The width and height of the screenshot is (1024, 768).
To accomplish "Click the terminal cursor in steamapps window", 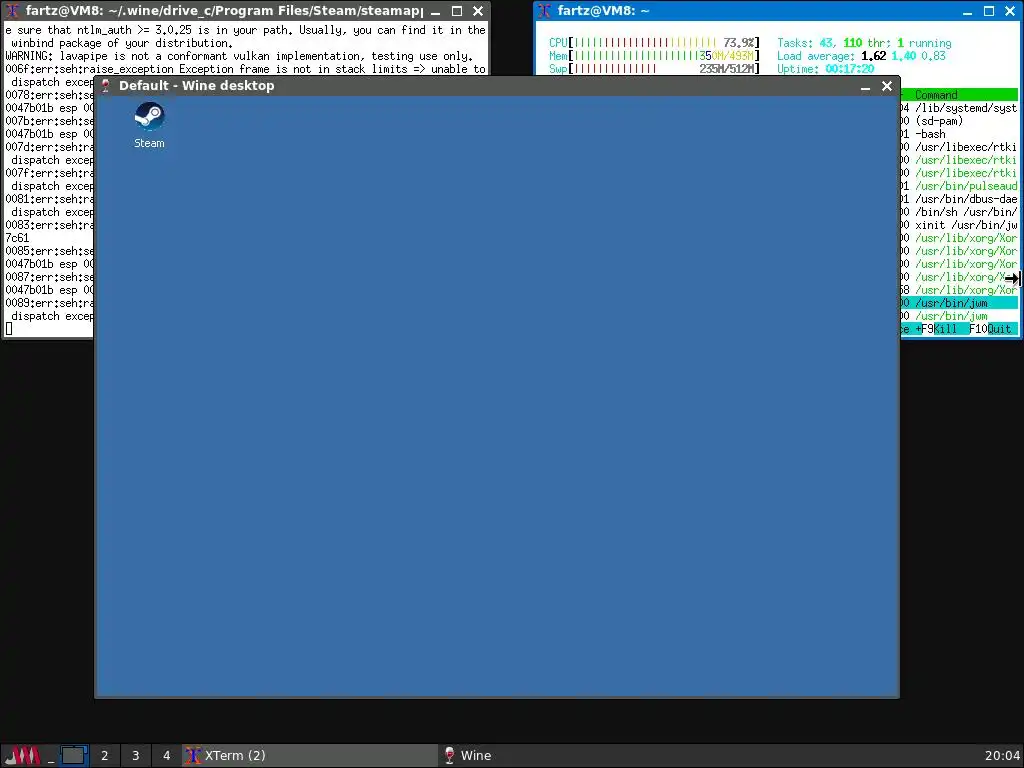I will coord(8,329).
